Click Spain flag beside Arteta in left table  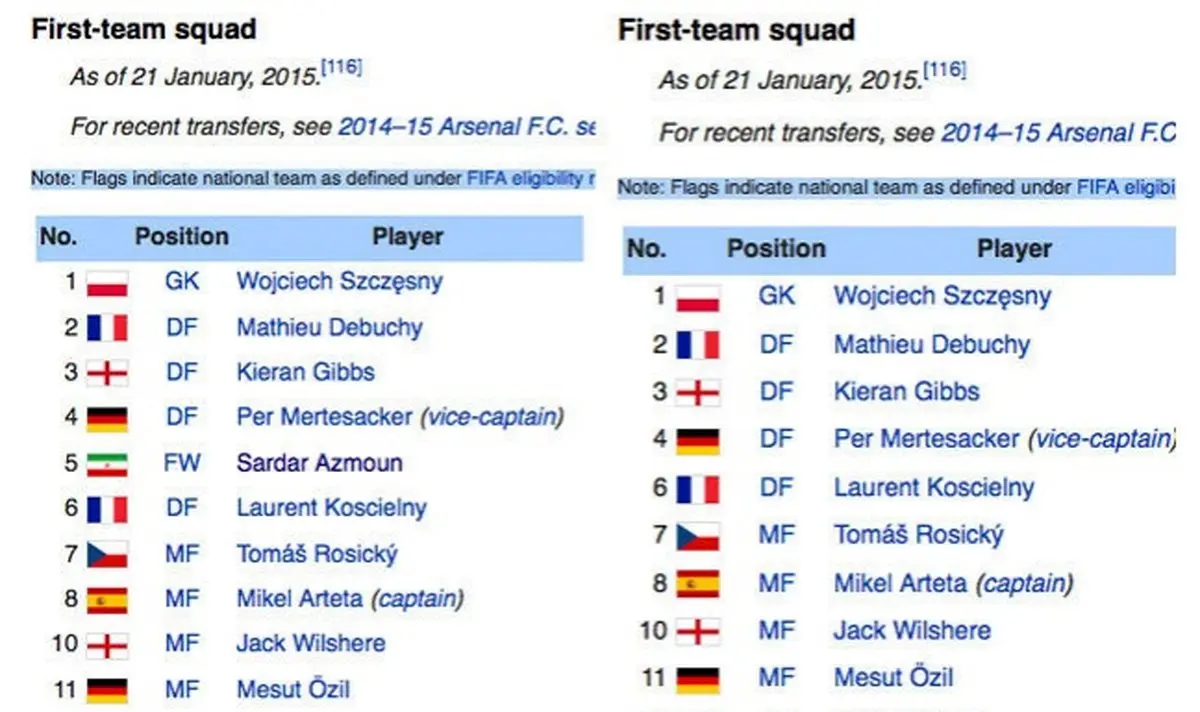[107, 600]
